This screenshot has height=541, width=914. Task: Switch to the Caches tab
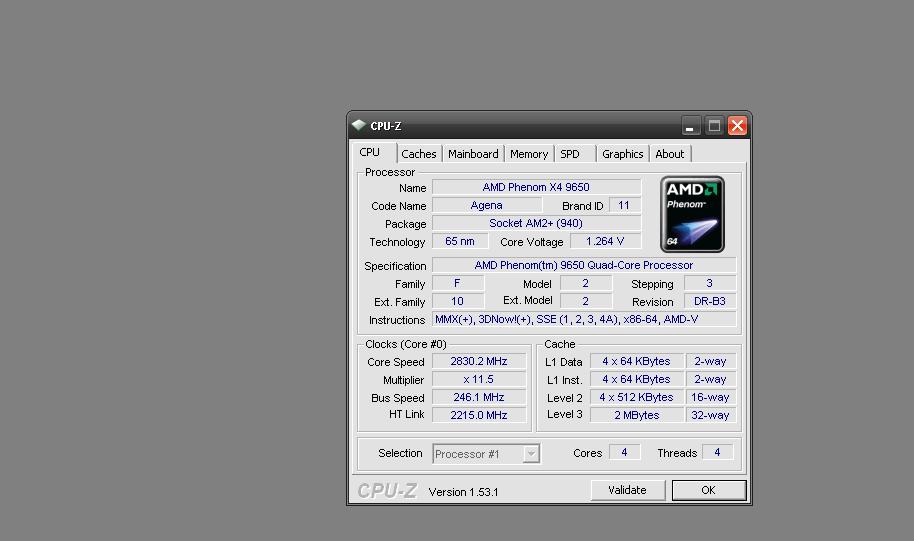coord(419,154)
